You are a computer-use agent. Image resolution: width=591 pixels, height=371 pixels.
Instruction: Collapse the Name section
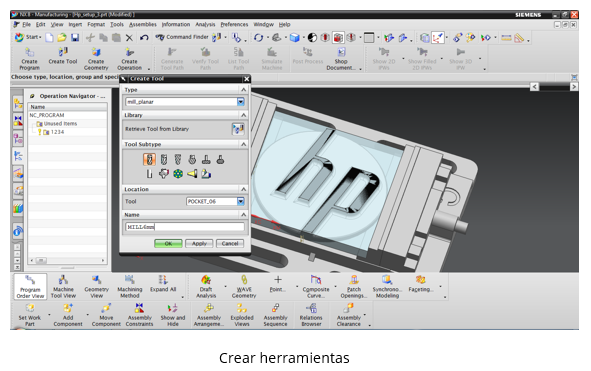243,215
